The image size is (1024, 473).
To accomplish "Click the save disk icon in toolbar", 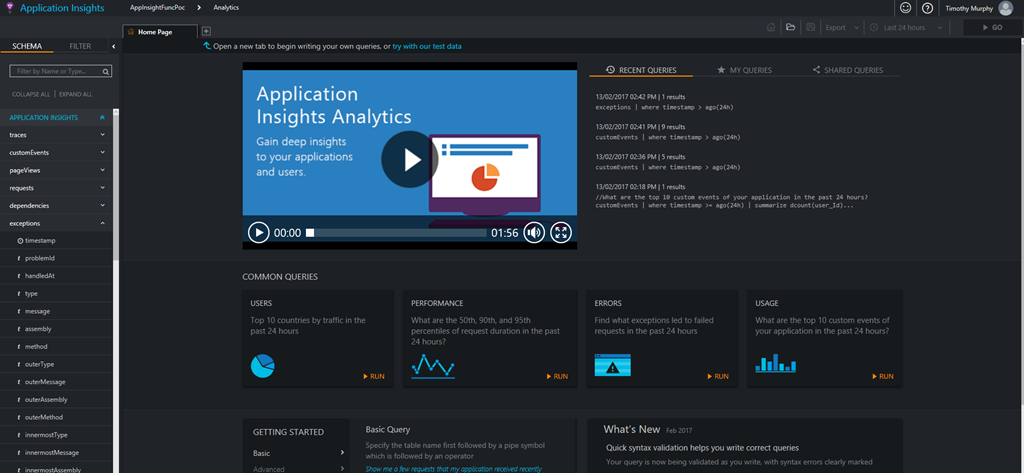I will (x=810, y=28).
